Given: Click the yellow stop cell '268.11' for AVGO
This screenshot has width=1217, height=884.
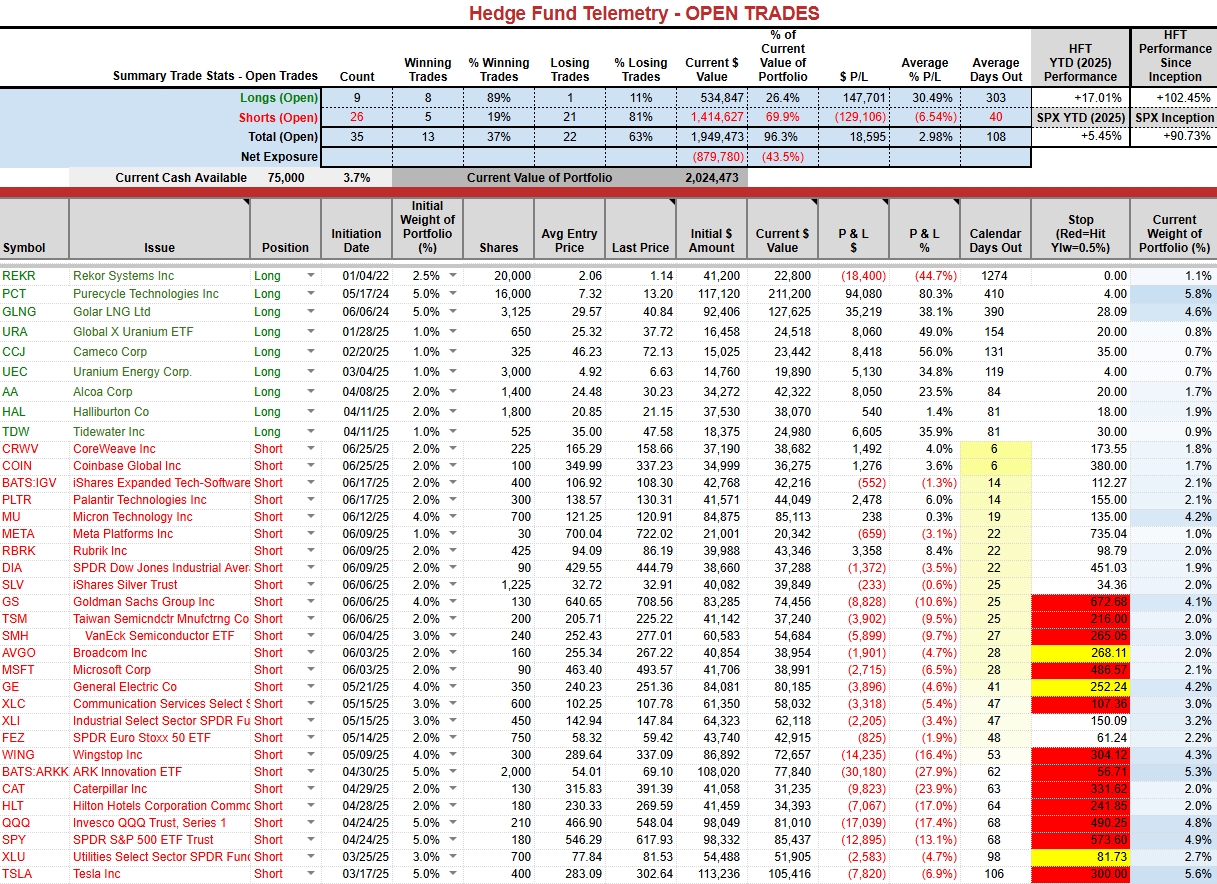Looking at the screenshot, I should [x=1080, y=653].
